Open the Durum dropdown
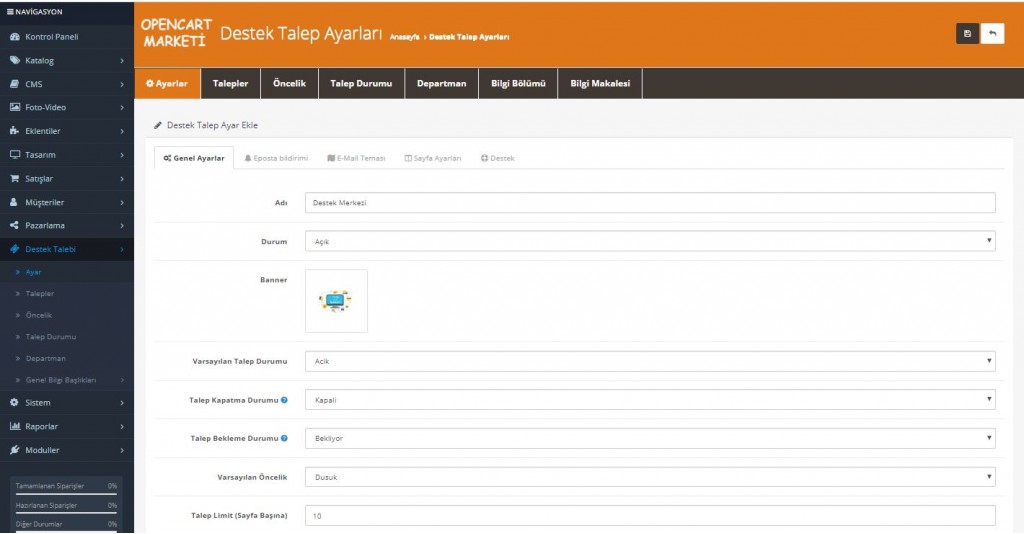This screenshot has width=1024, height=534. [650, 241]
